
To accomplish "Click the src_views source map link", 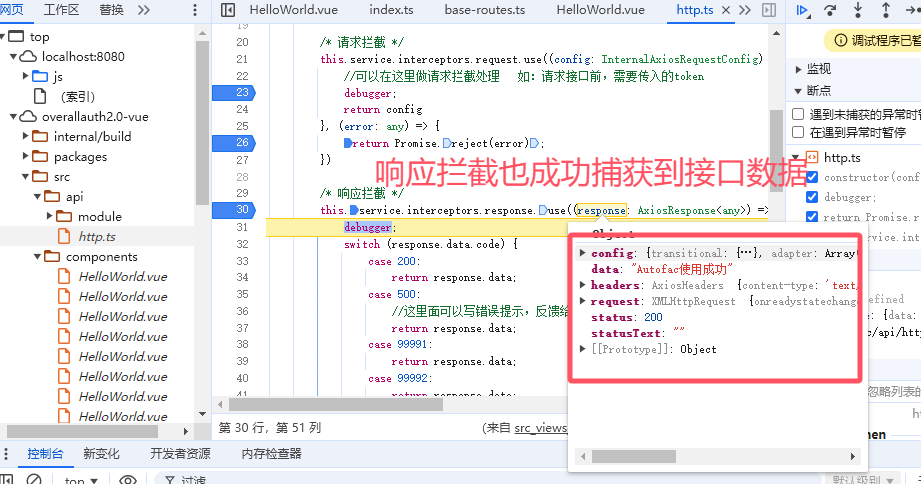I will (540, 427).
